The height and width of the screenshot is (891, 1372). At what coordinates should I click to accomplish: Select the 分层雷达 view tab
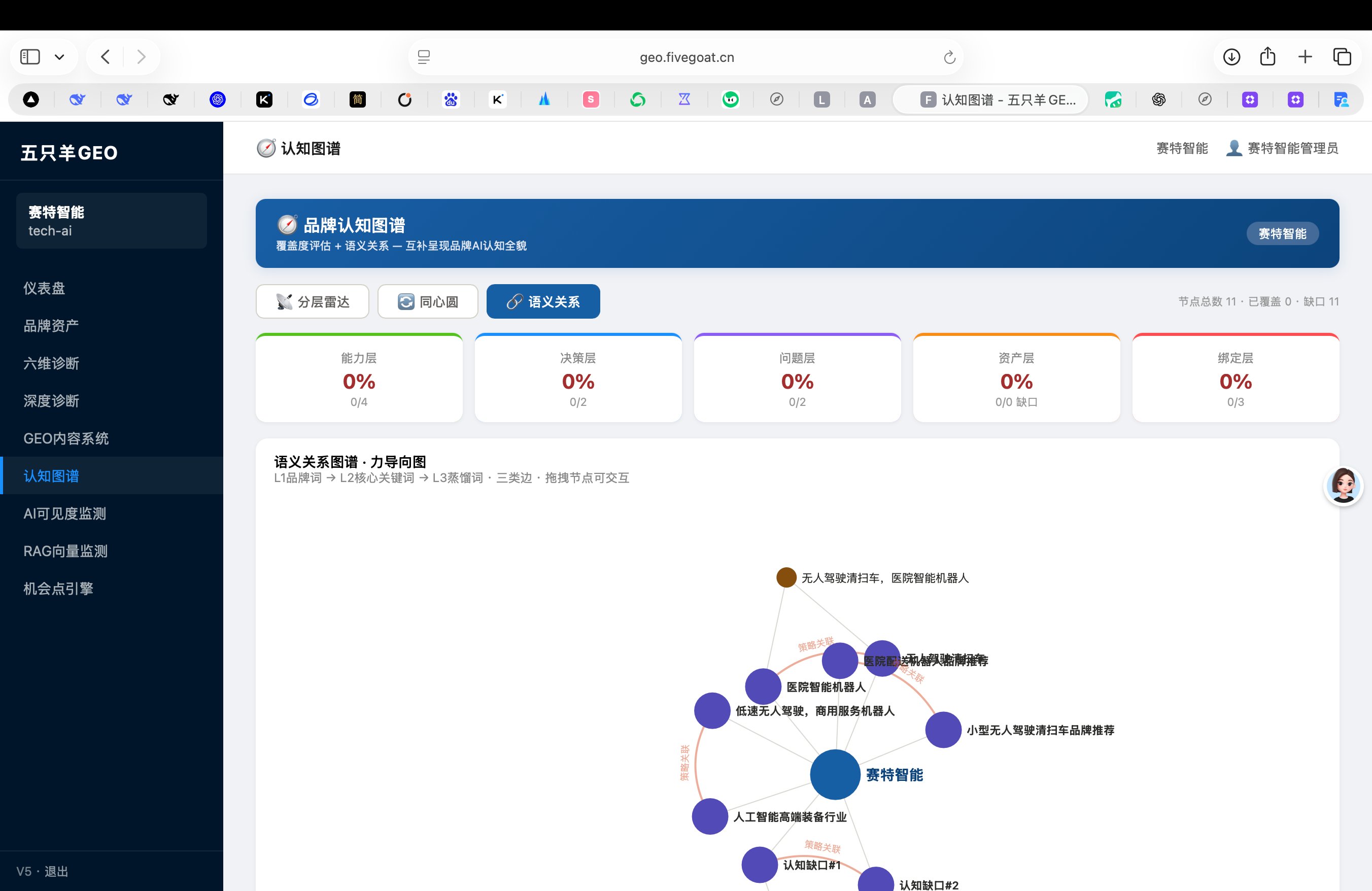point(313,301)
